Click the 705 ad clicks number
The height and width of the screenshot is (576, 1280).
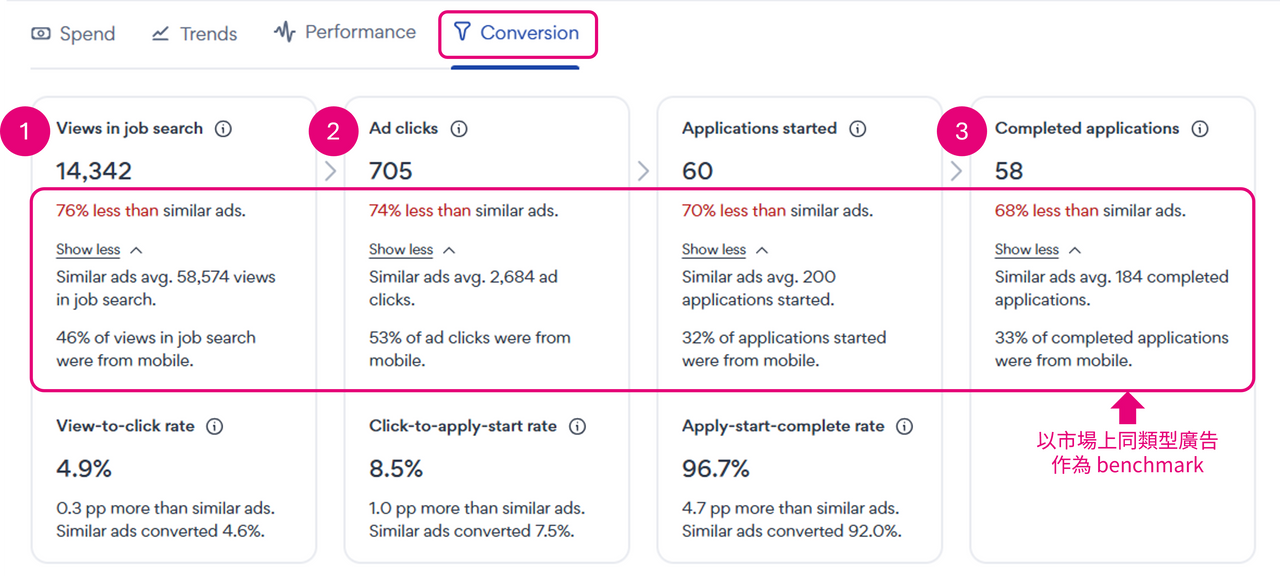click(391, 171)
